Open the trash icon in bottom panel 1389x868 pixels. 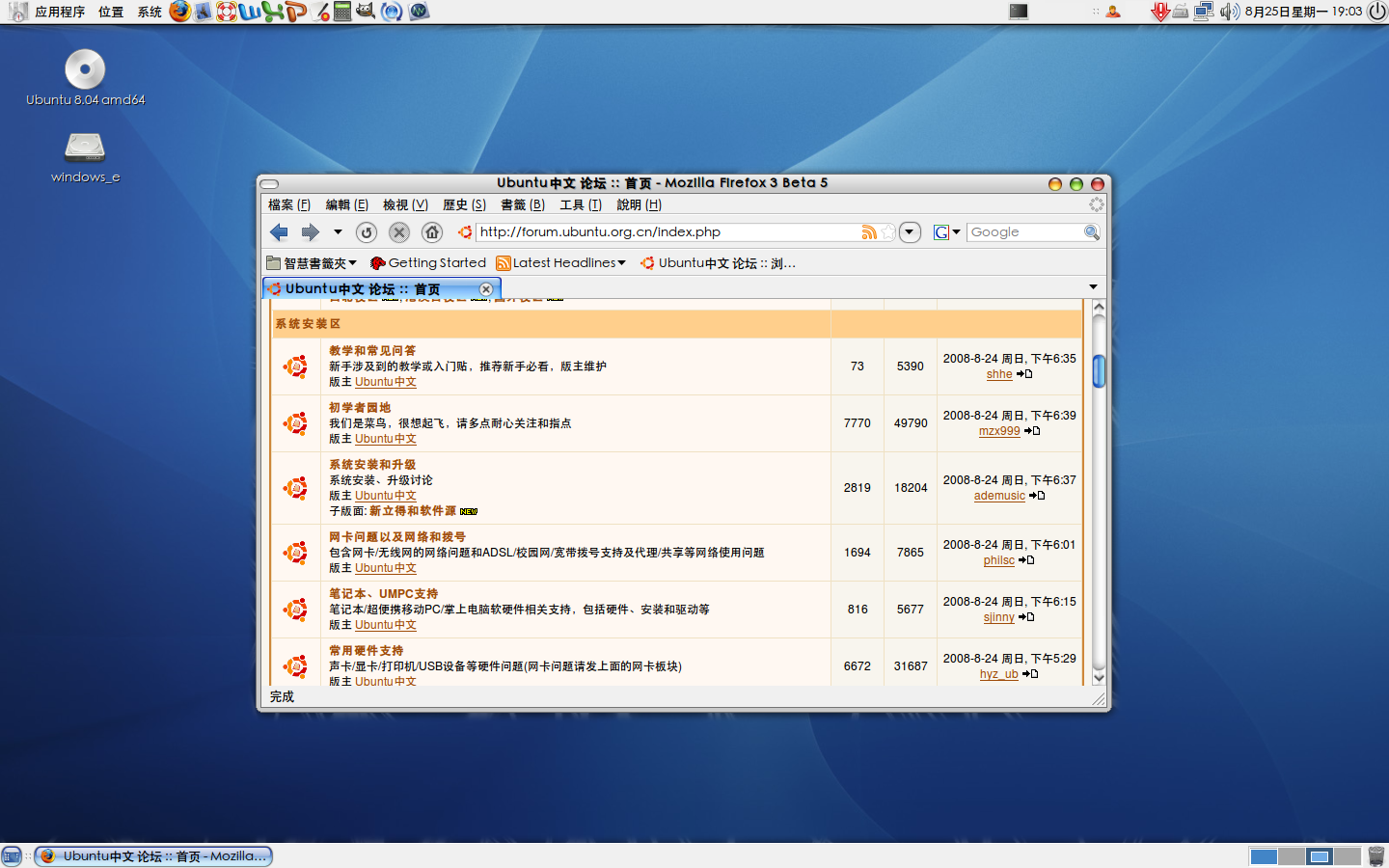click(x=1376, y=856)
